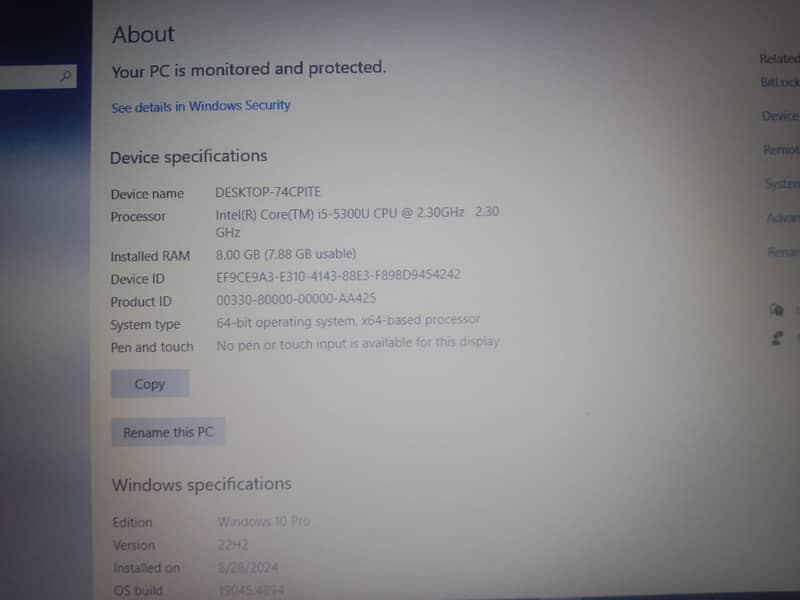This screenshot has width=800, height=600.
Task: Click the magnifier icon in settings search
Action: 66,76
